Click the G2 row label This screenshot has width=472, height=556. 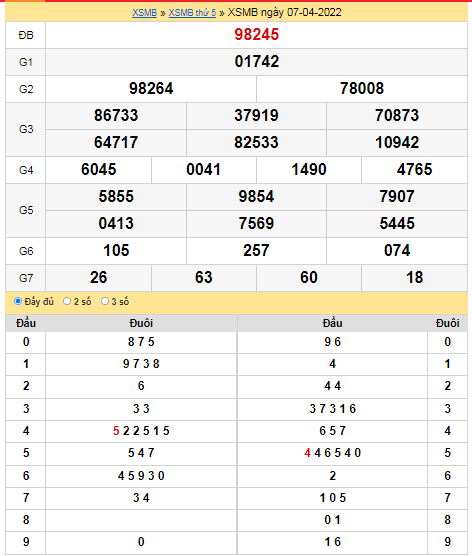coord(26,89)
